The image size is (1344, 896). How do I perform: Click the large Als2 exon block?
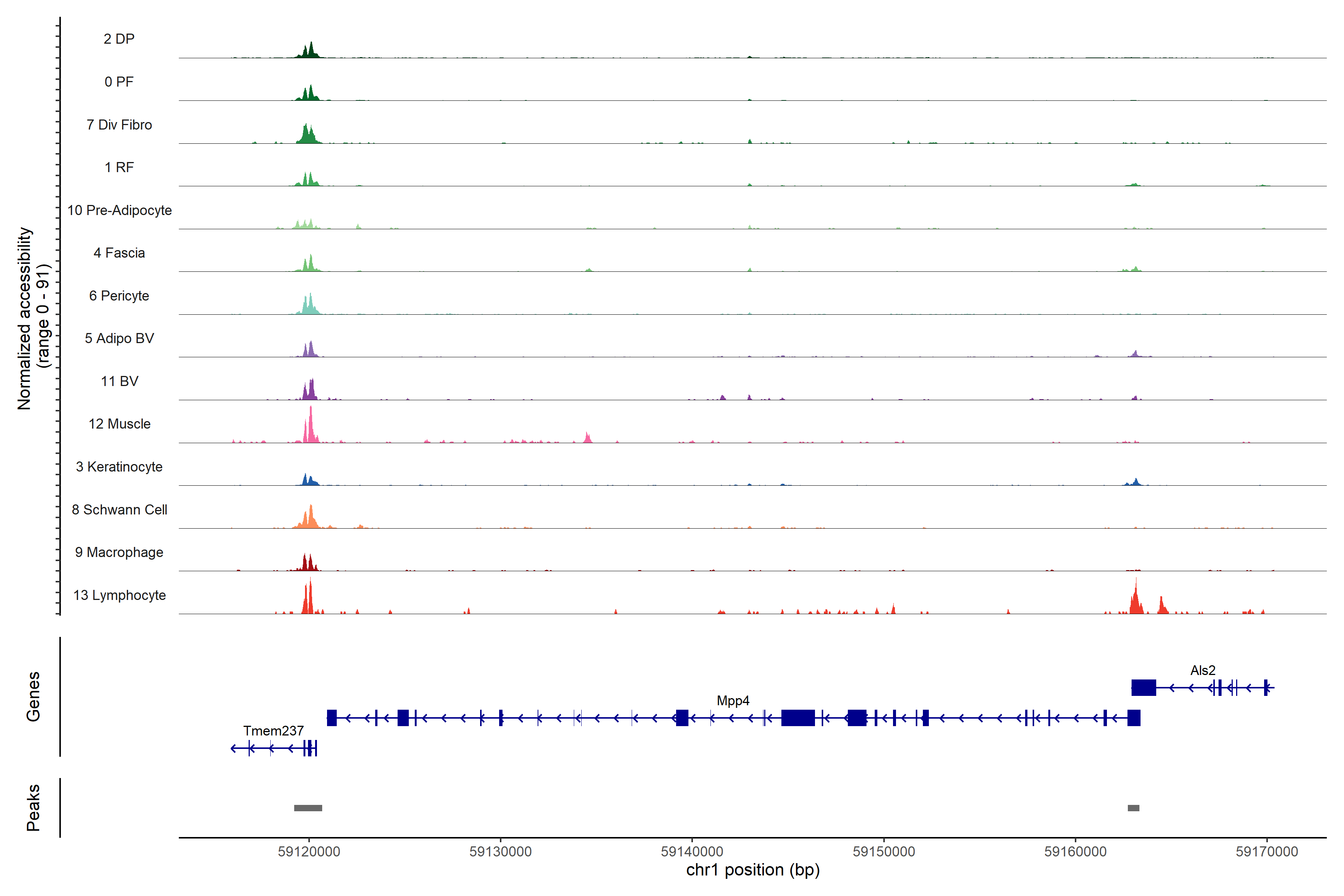point(1144,687)
